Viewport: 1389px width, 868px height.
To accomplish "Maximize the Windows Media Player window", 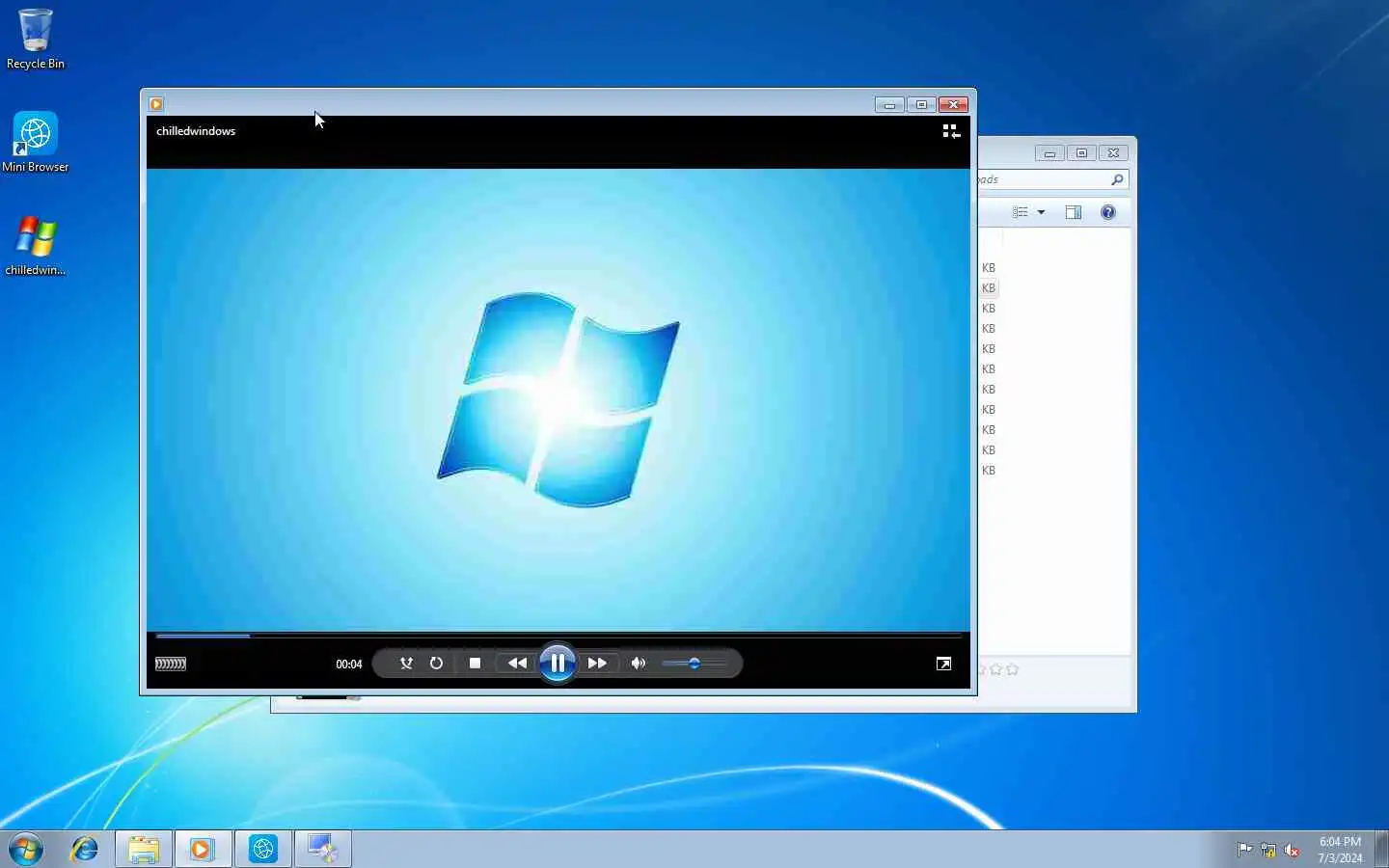I will coord(921,104).
